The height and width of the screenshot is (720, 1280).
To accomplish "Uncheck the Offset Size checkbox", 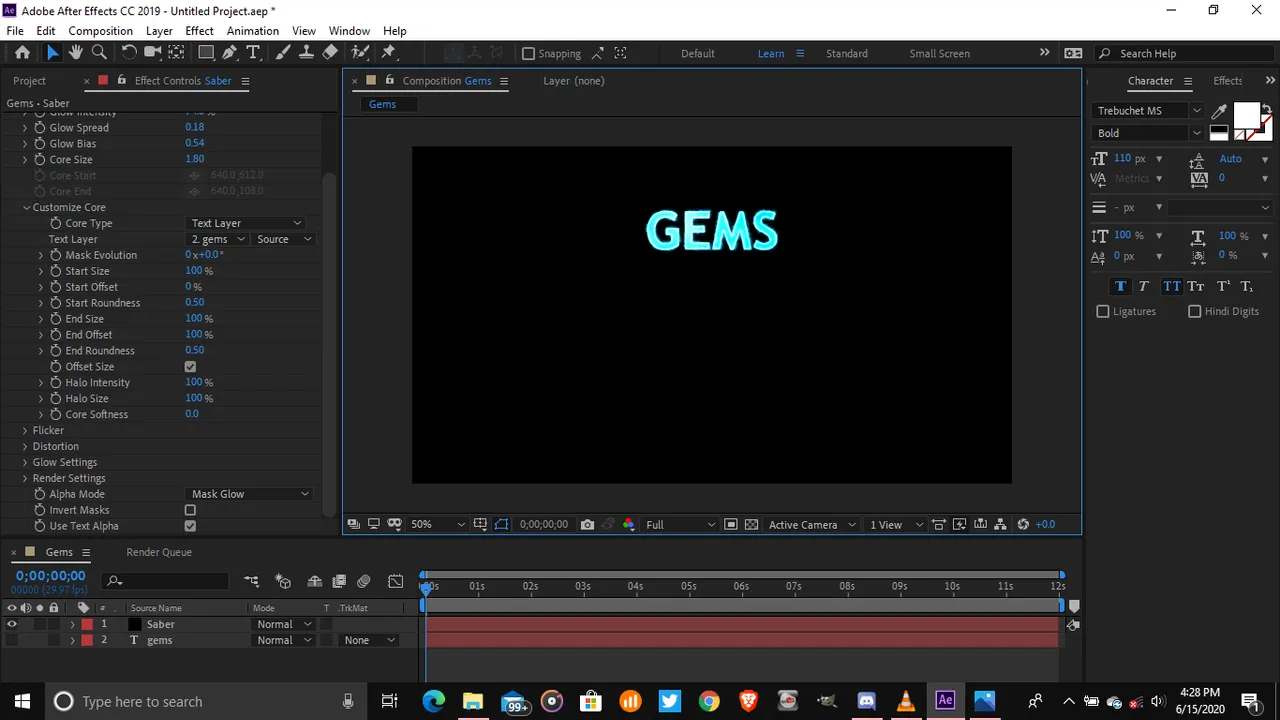I will (190, 367).
